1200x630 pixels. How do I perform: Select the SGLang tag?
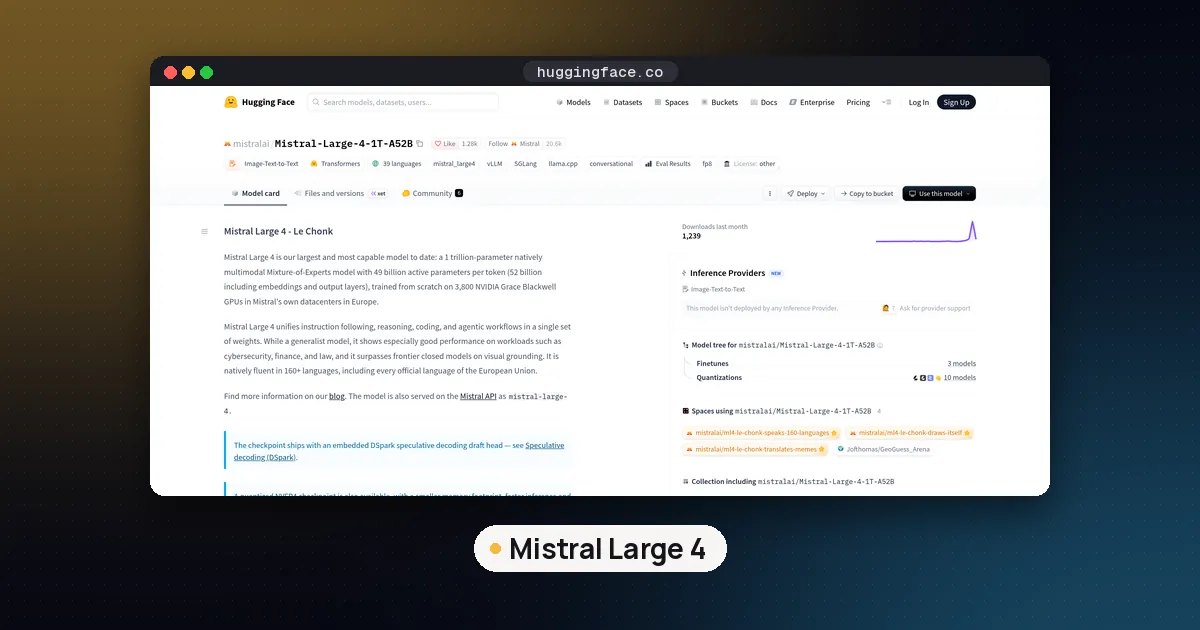[525, 163]
